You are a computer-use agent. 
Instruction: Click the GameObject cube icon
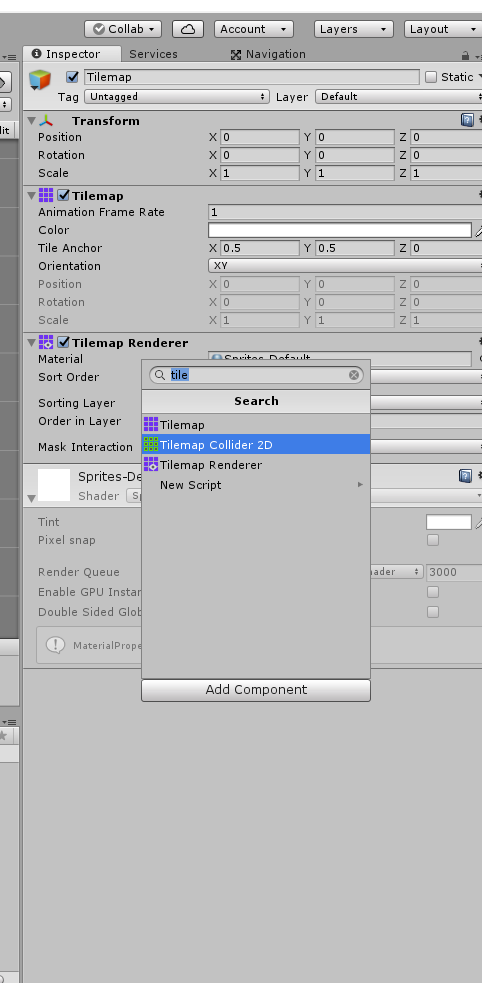[x=39, y=80]
